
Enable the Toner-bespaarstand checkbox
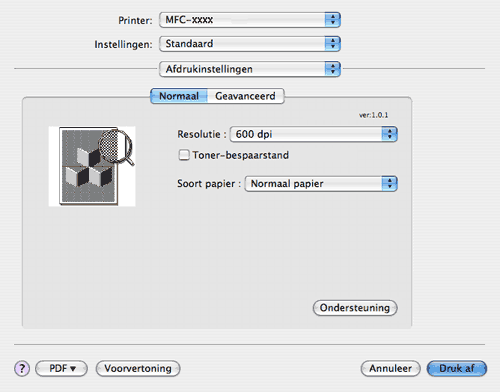click(x=184, y=155)
